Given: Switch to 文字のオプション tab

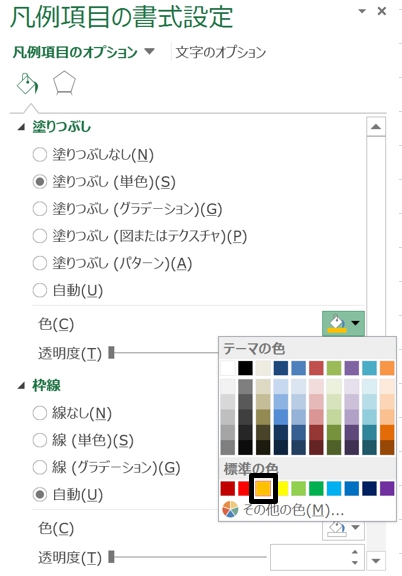Looking at the screenshot, I should click(x=220, y=52).
